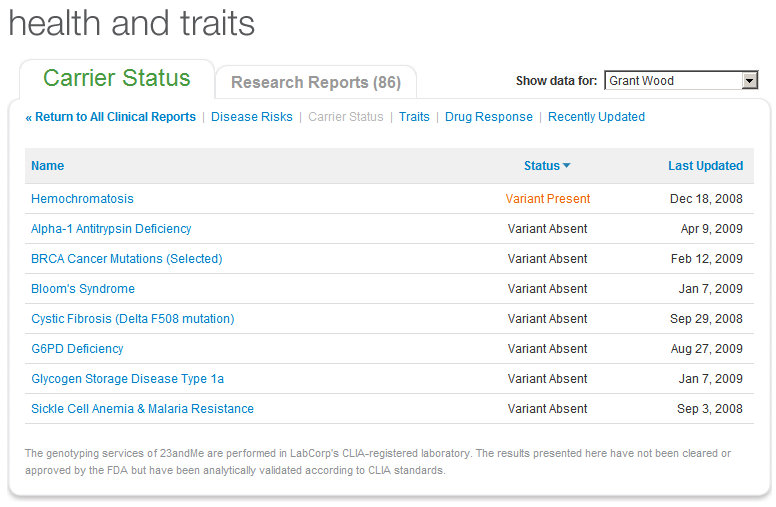Screen dimensions: 776x507
Task: Sort the table by Last Updated
Action: coord(705,165)
